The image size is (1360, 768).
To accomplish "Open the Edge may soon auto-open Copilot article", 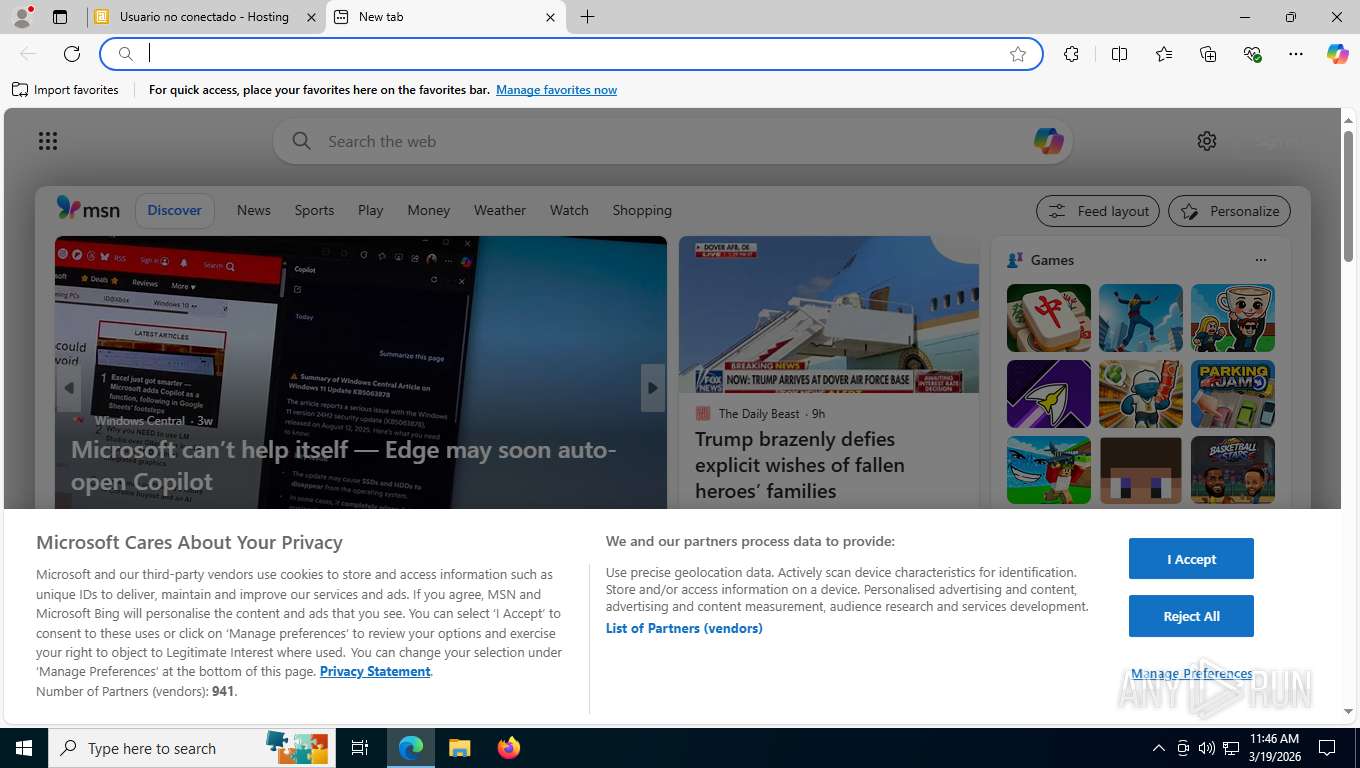I will click(x=344, y=465).
